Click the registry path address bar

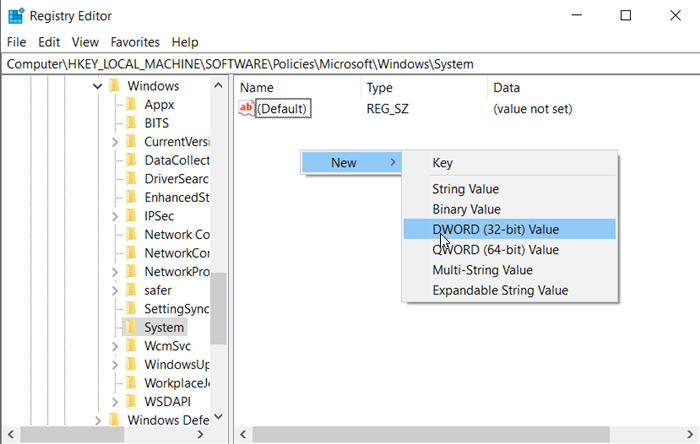(350, 64)
